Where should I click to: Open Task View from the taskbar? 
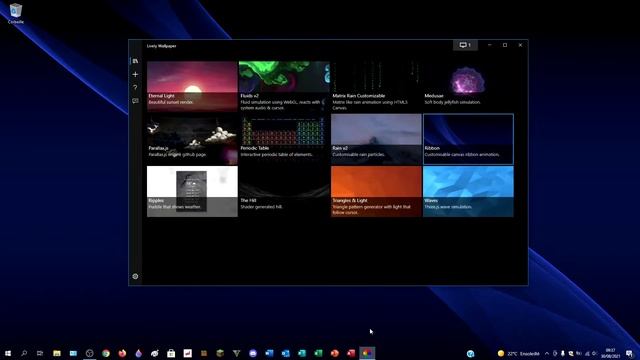tap(40, 353)
